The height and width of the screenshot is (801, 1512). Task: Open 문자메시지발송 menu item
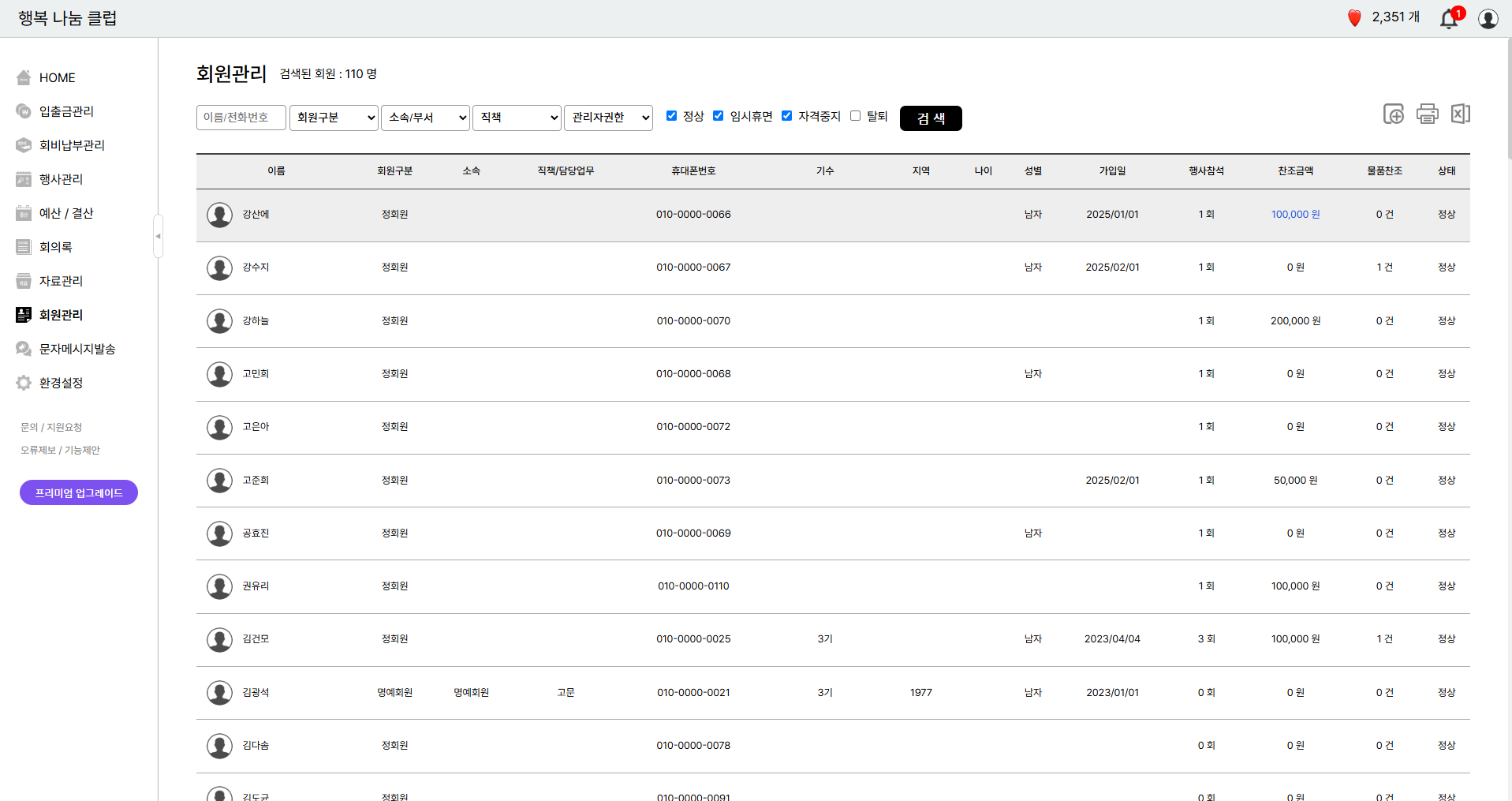coord(77,349)
